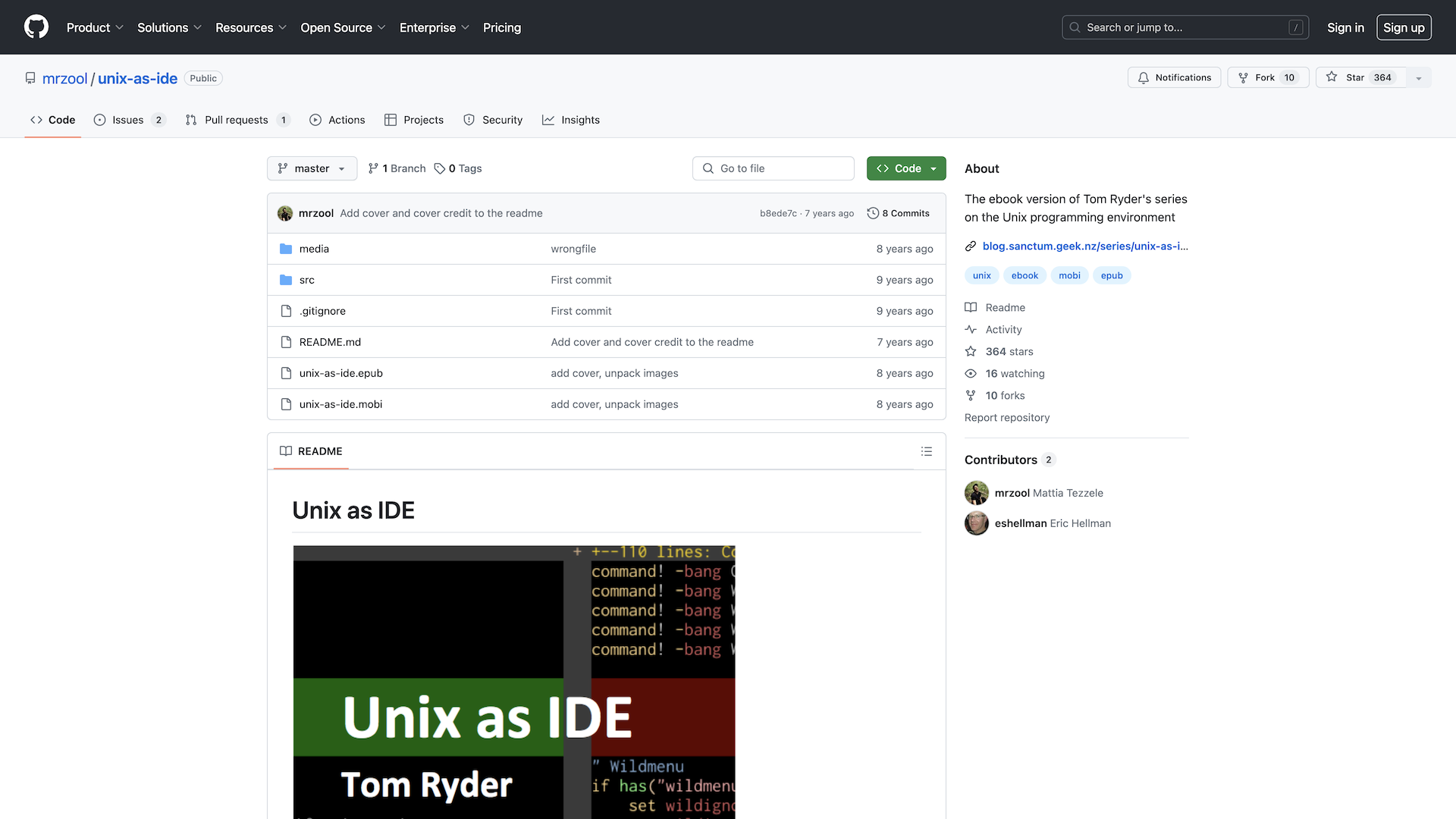Select the epub topic tag

point(1112,275)
